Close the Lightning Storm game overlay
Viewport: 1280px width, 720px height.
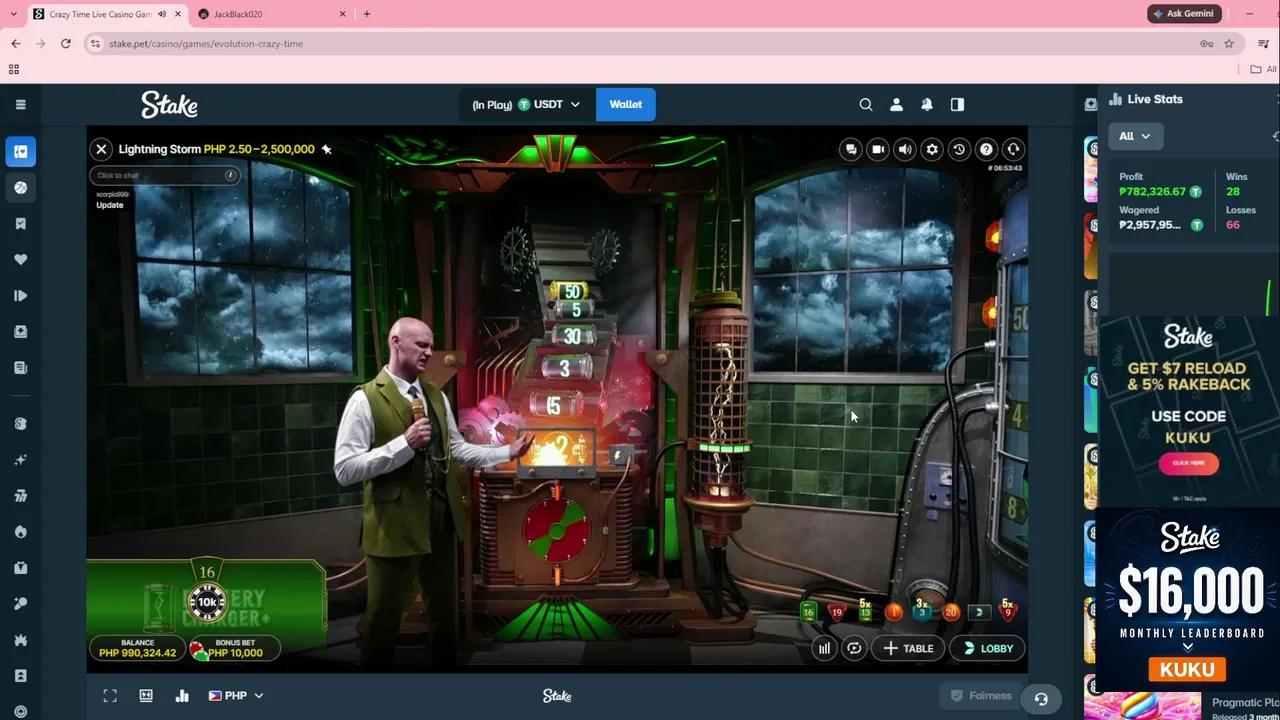101,149
